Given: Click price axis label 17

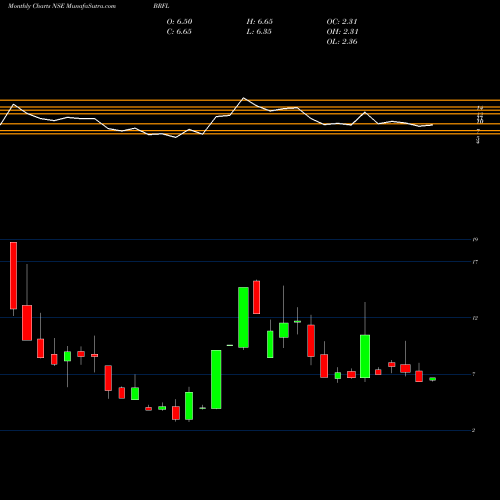Looking at the screenshot, I should point(475,262).
